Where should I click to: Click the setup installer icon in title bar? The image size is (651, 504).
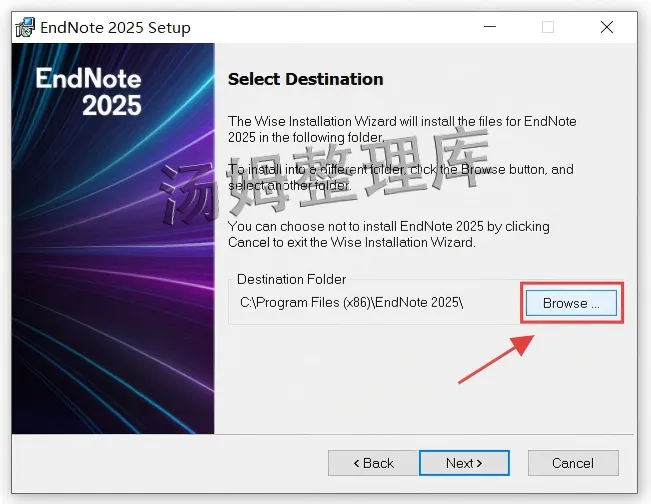coord(25,27)
